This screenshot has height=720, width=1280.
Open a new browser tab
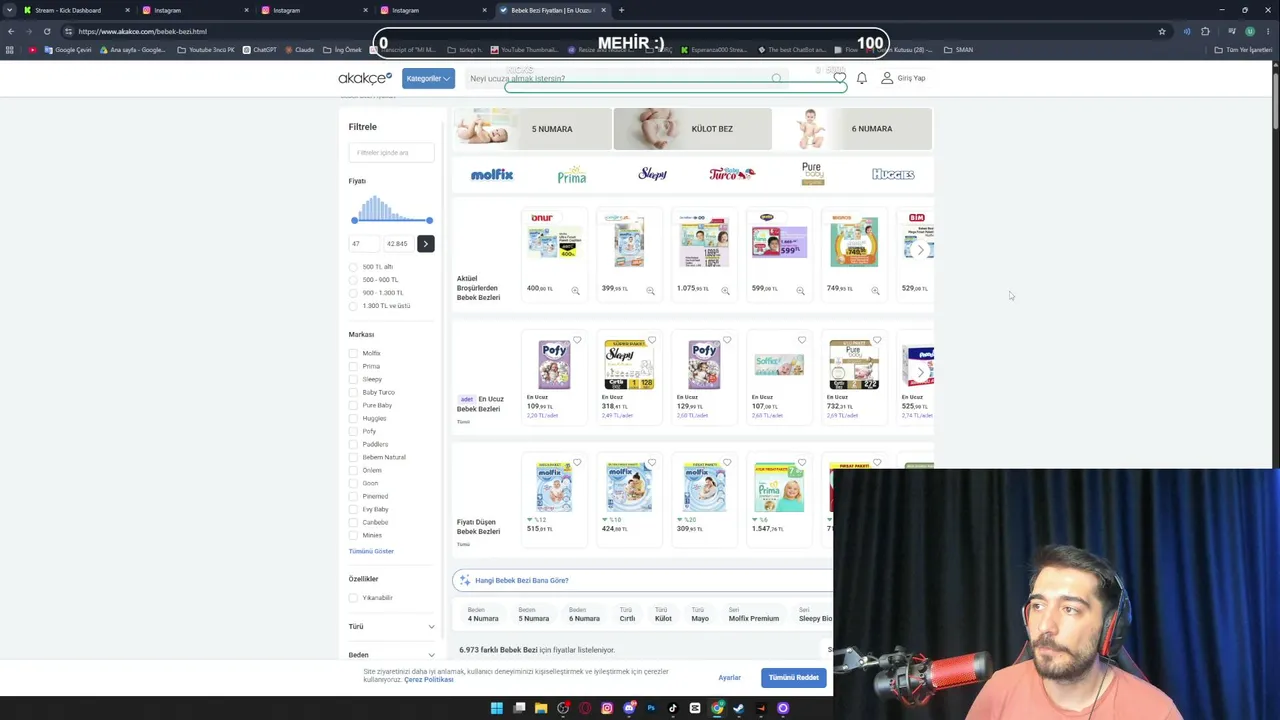coord(621,10)
